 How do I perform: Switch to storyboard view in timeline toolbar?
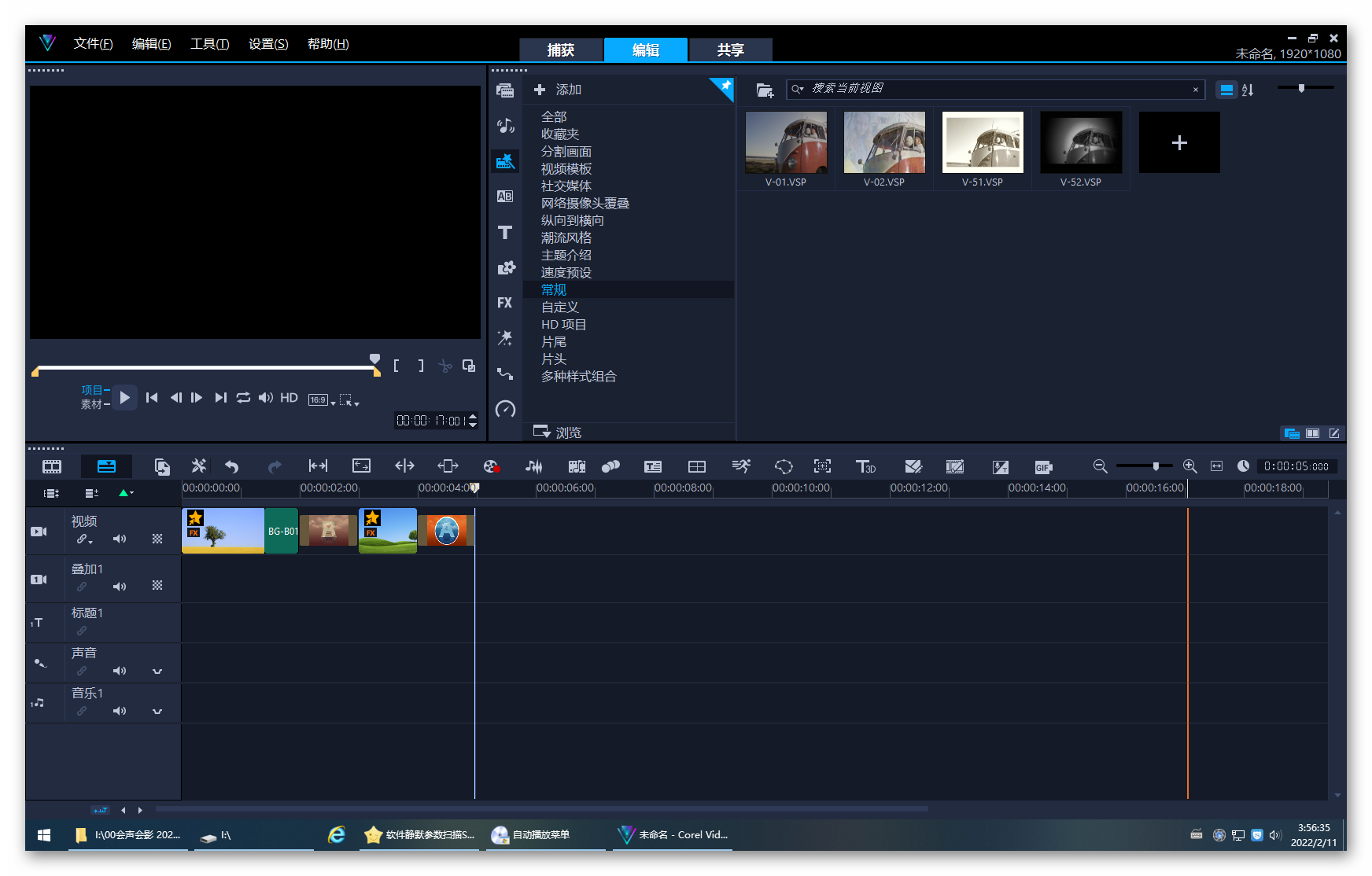coord(52,466)
